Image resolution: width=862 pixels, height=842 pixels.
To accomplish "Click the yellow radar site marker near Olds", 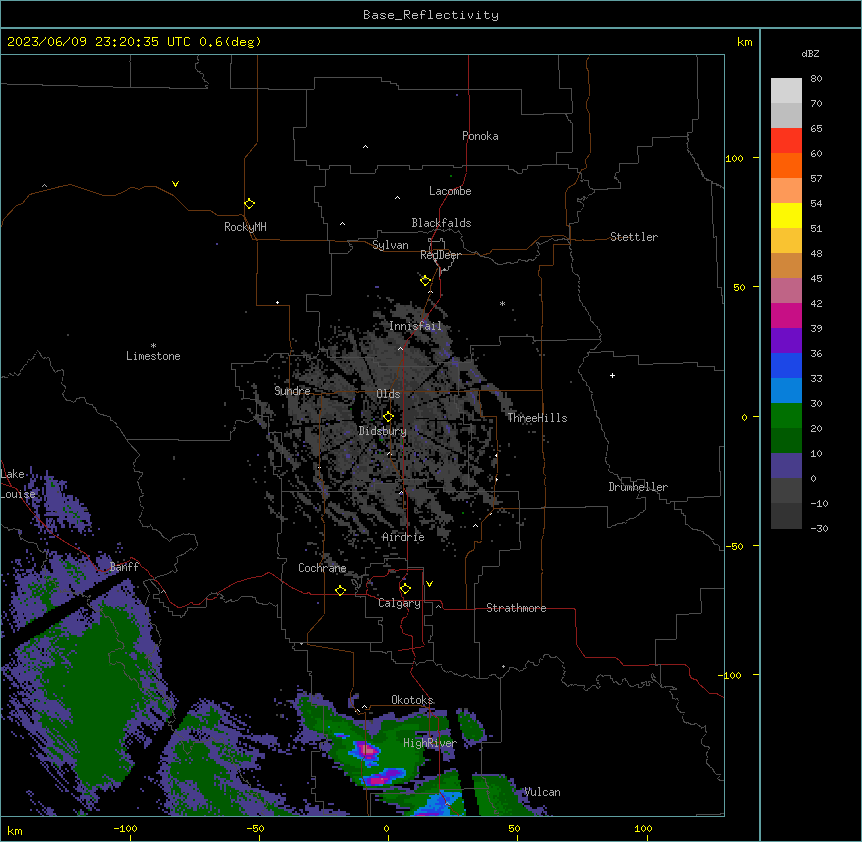I will point(388,416).
